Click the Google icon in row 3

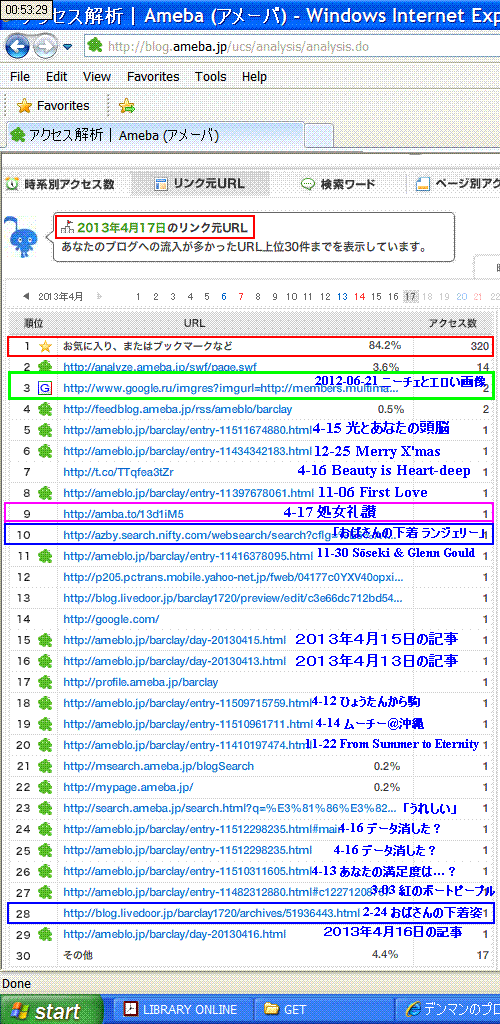[45, 388]
